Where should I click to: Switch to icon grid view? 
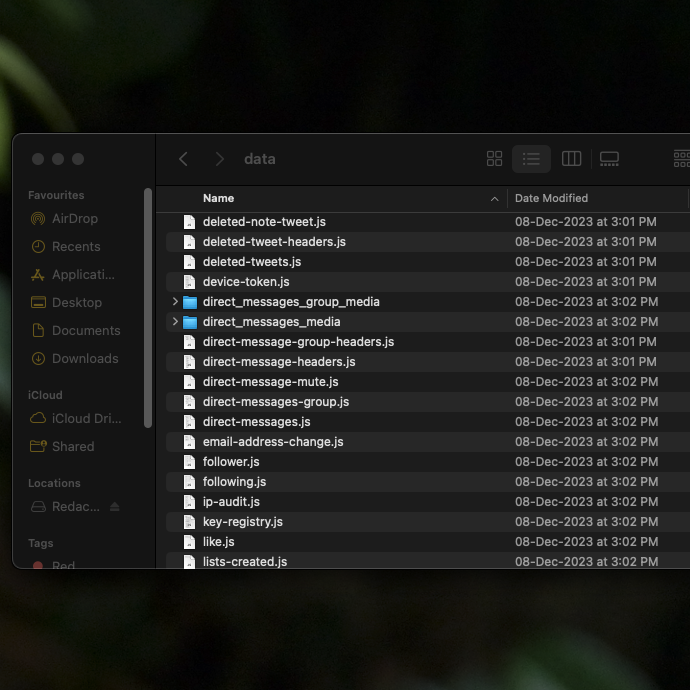(x=494, y=159)
